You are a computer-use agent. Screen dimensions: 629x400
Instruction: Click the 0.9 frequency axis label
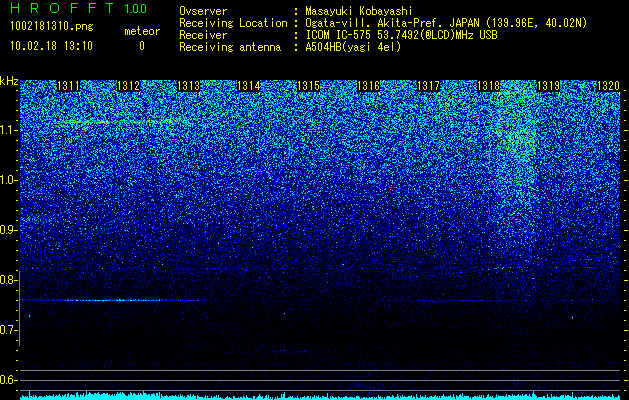click(8, 230)
